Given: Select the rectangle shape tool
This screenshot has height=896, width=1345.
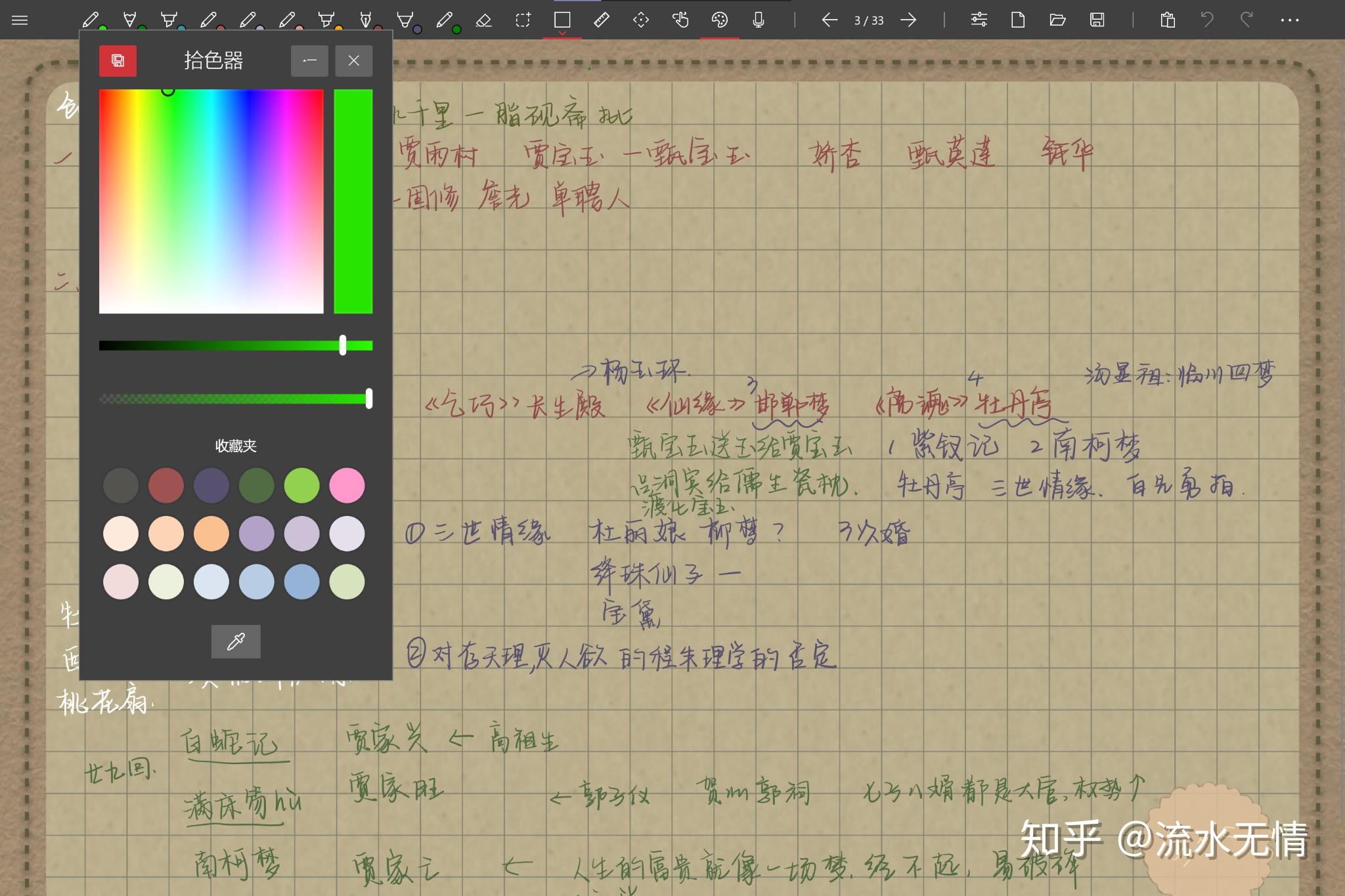Looking at the screenshot, I should coord(562,20).
